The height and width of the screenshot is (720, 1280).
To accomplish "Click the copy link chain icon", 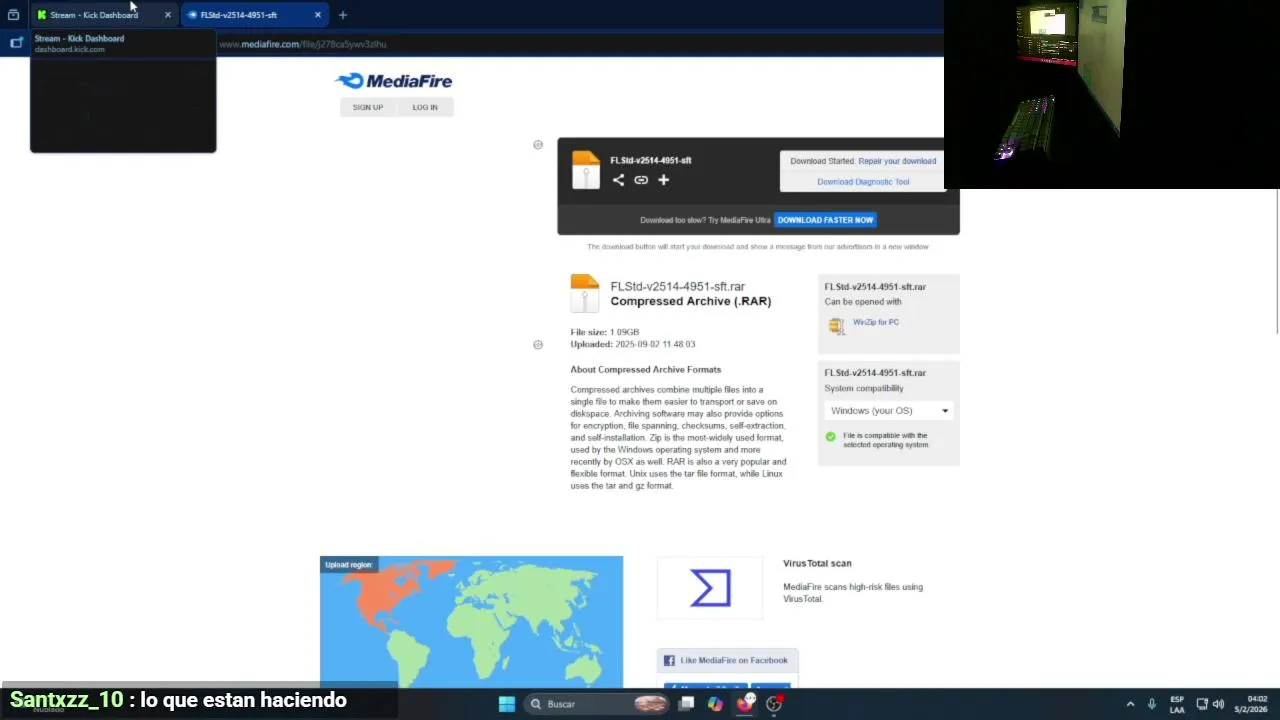I will coord(641,180).
